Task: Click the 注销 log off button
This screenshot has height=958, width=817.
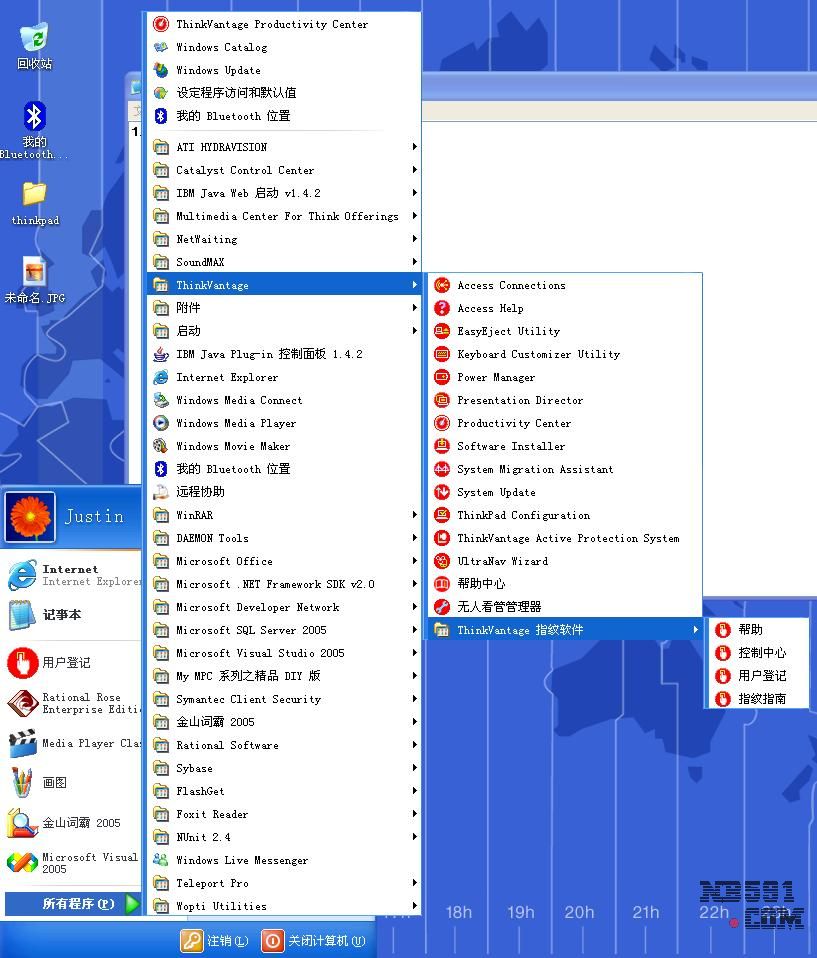Action: coord(214,941)
